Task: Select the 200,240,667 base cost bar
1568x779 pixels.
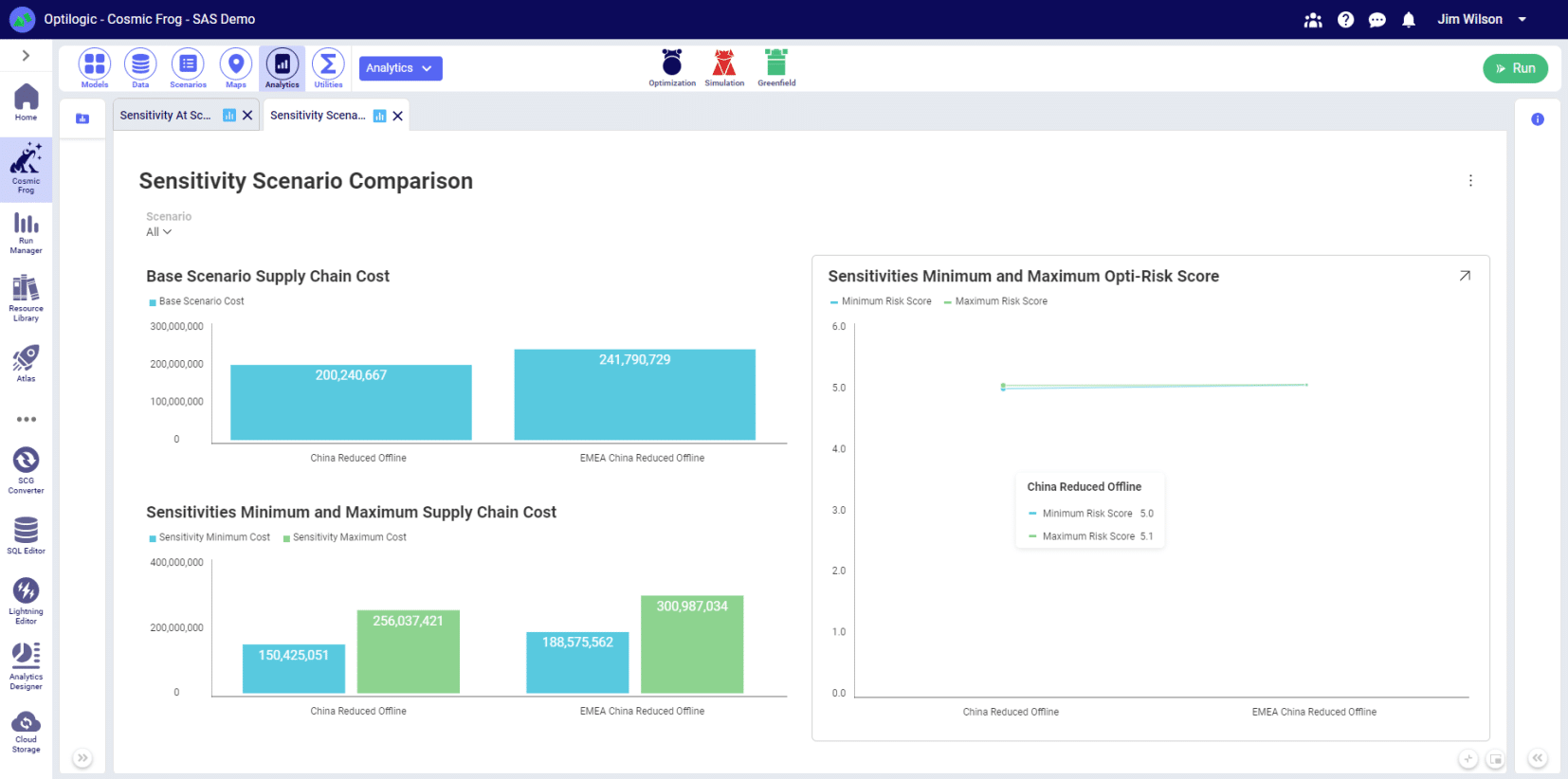Action: tap(351, 403)
